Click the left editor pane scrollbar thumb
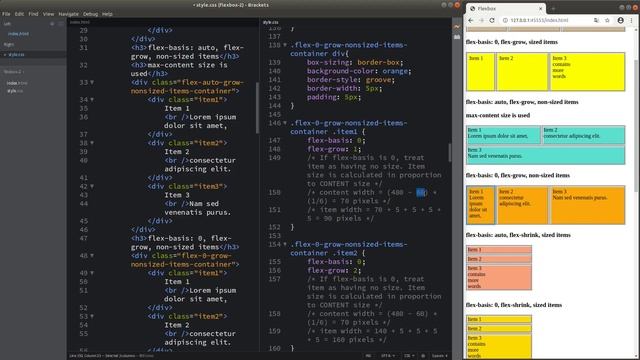This screenshot has width=640, height=360. (x=257, y=108)
